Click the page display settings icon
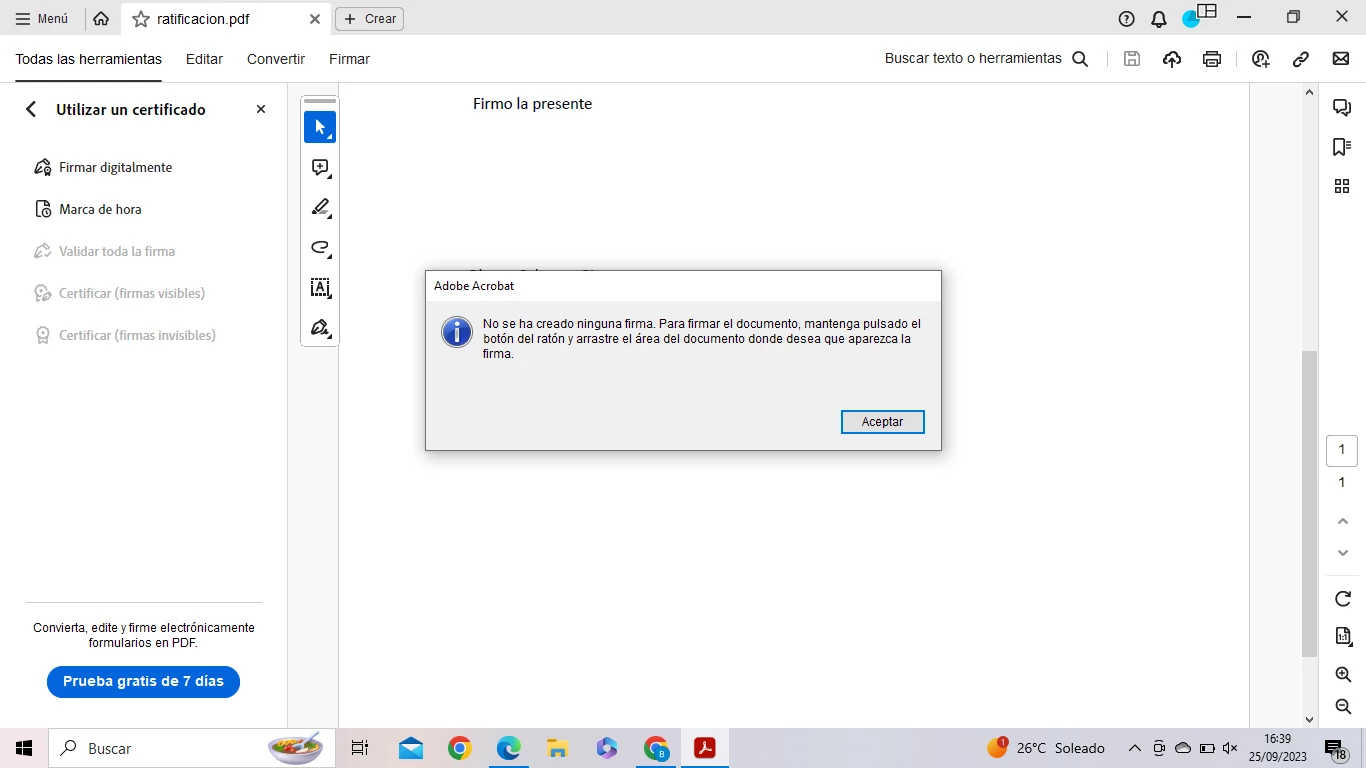 [1343, 636]
